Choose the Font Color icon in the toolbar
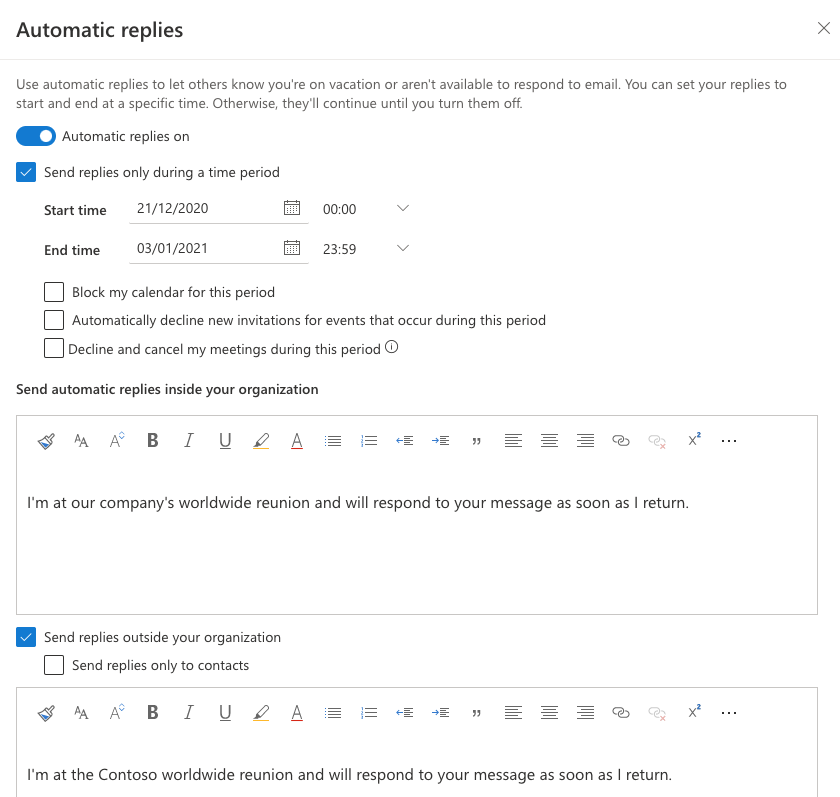 click(297, 440)
